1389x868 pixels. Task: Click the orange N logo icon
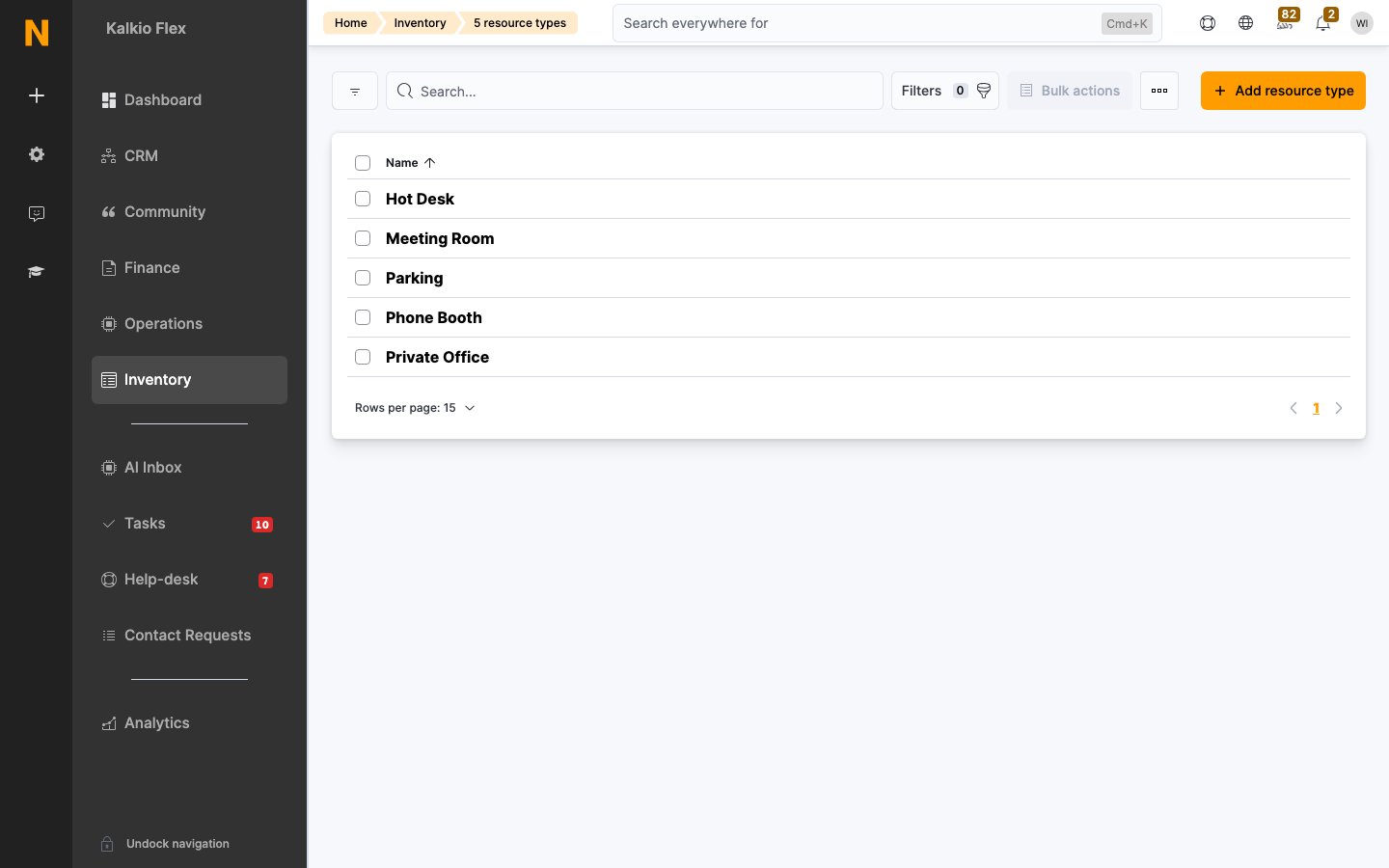click(37, 33)
